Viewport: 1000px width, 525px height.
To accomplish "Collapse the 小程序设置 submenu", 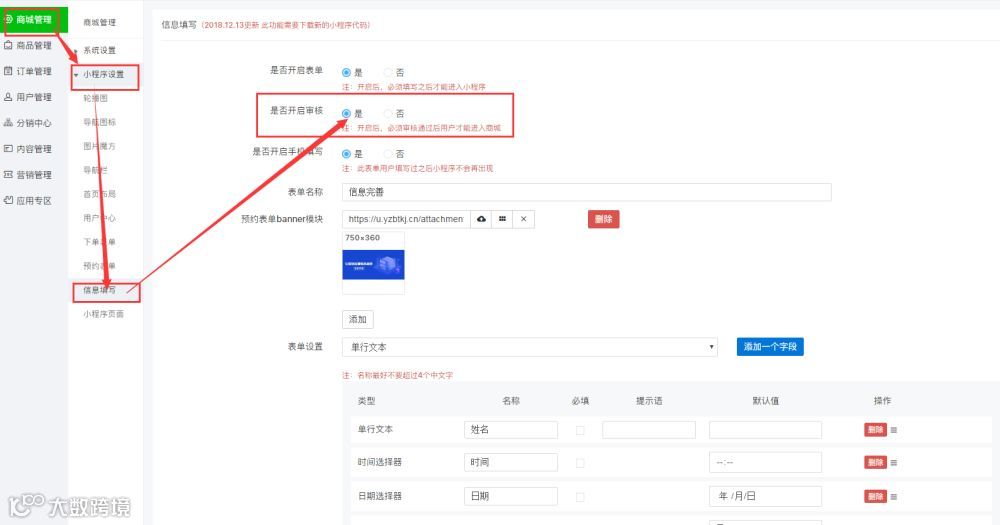I will click(104, 74).
